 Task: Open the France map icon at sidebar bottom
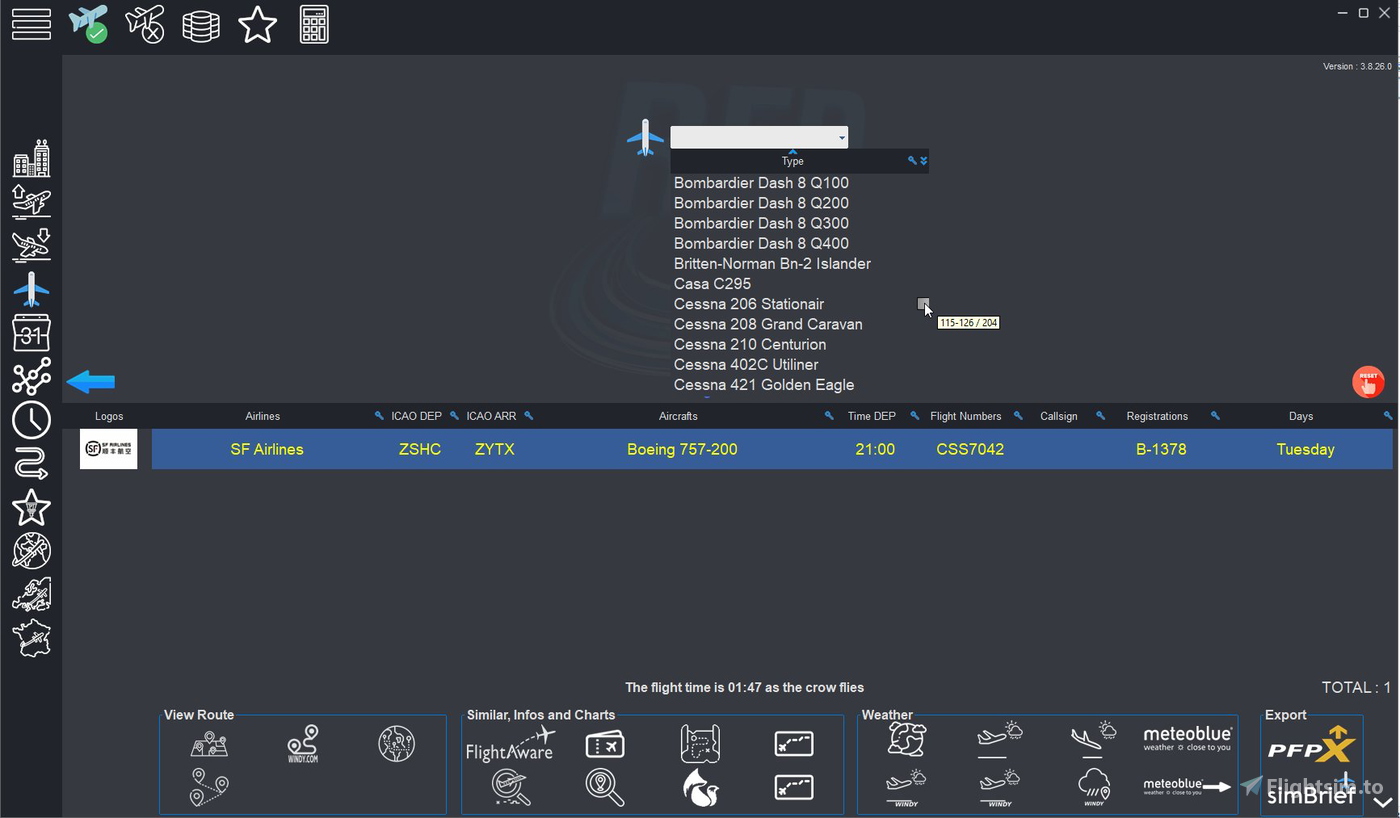click(31, 638)
